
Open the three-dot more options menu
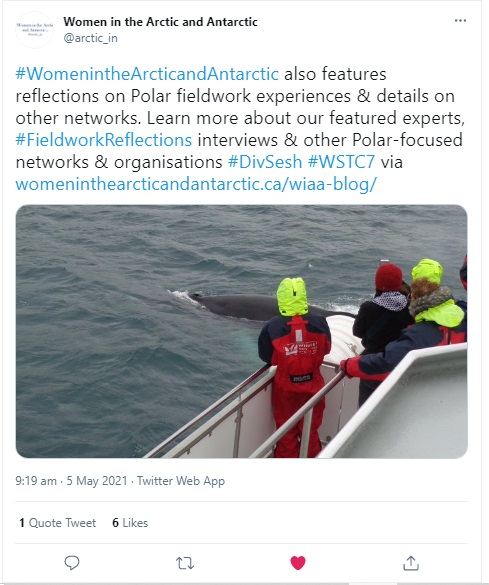point(460,21)
